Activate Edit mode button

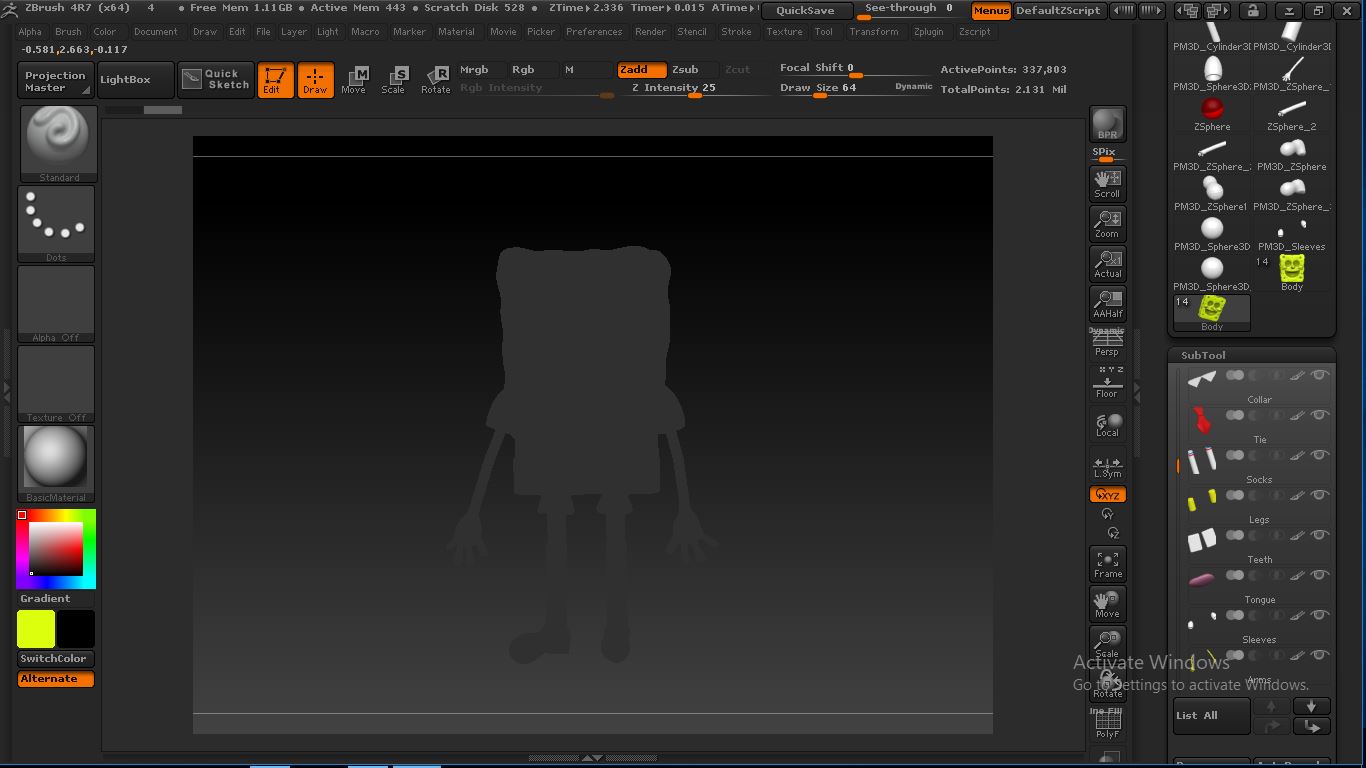click(x=275, y=80)
